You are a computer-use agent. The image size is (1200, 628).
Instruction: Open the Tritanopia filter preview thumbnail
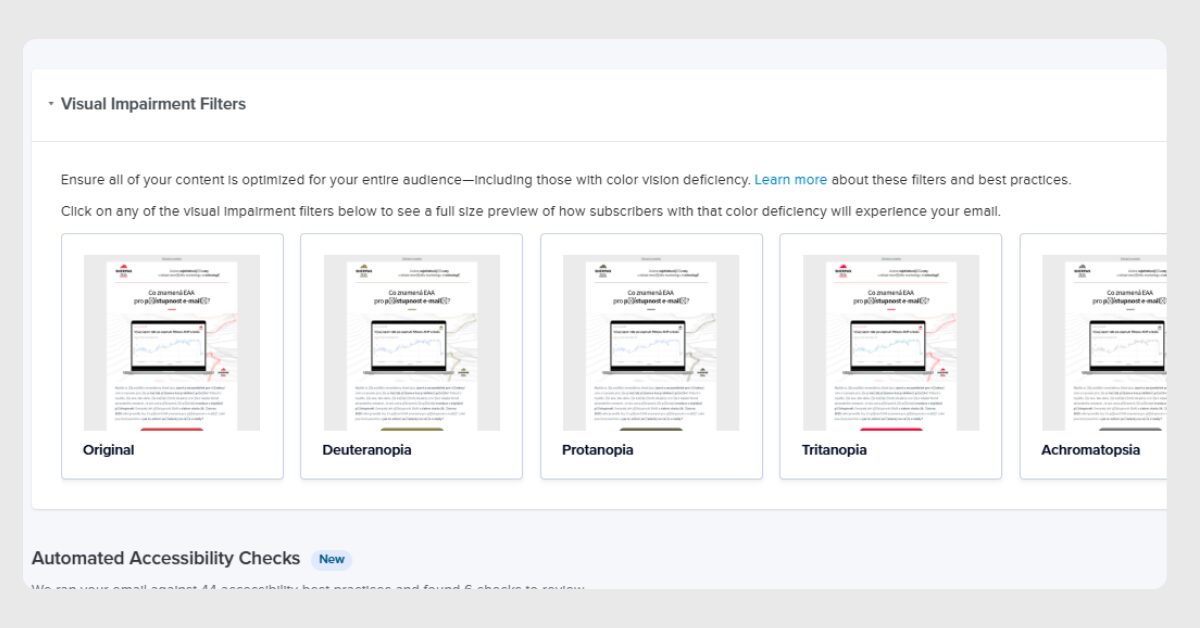pyautogui.click(x=891, y=343)
